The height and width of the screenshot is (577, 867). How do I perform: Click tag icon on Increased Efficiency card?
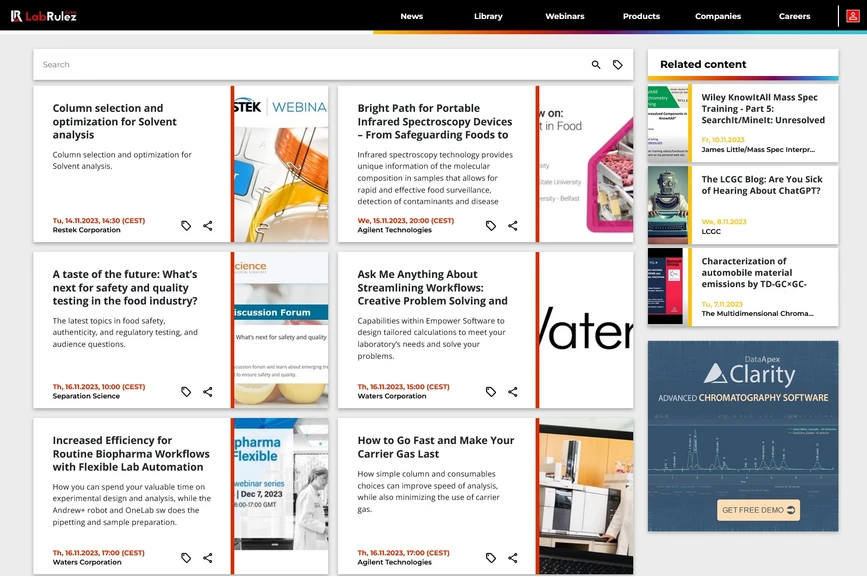coord(186,558)
